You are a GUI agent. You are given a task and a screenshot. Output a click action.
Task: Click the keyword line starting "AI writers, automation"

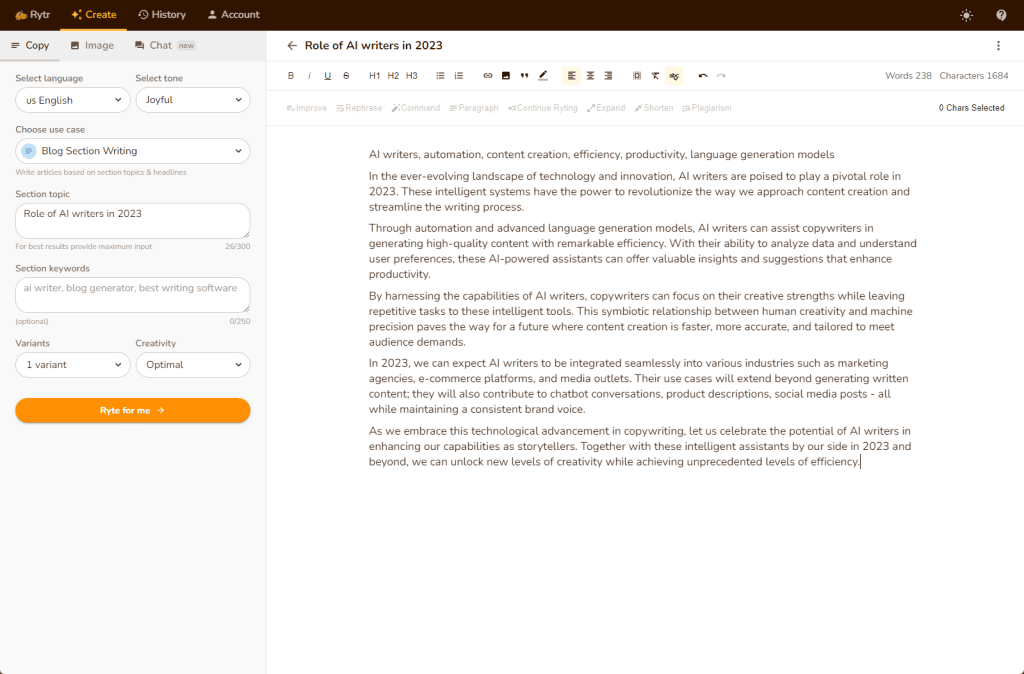[x=601, y=155]
